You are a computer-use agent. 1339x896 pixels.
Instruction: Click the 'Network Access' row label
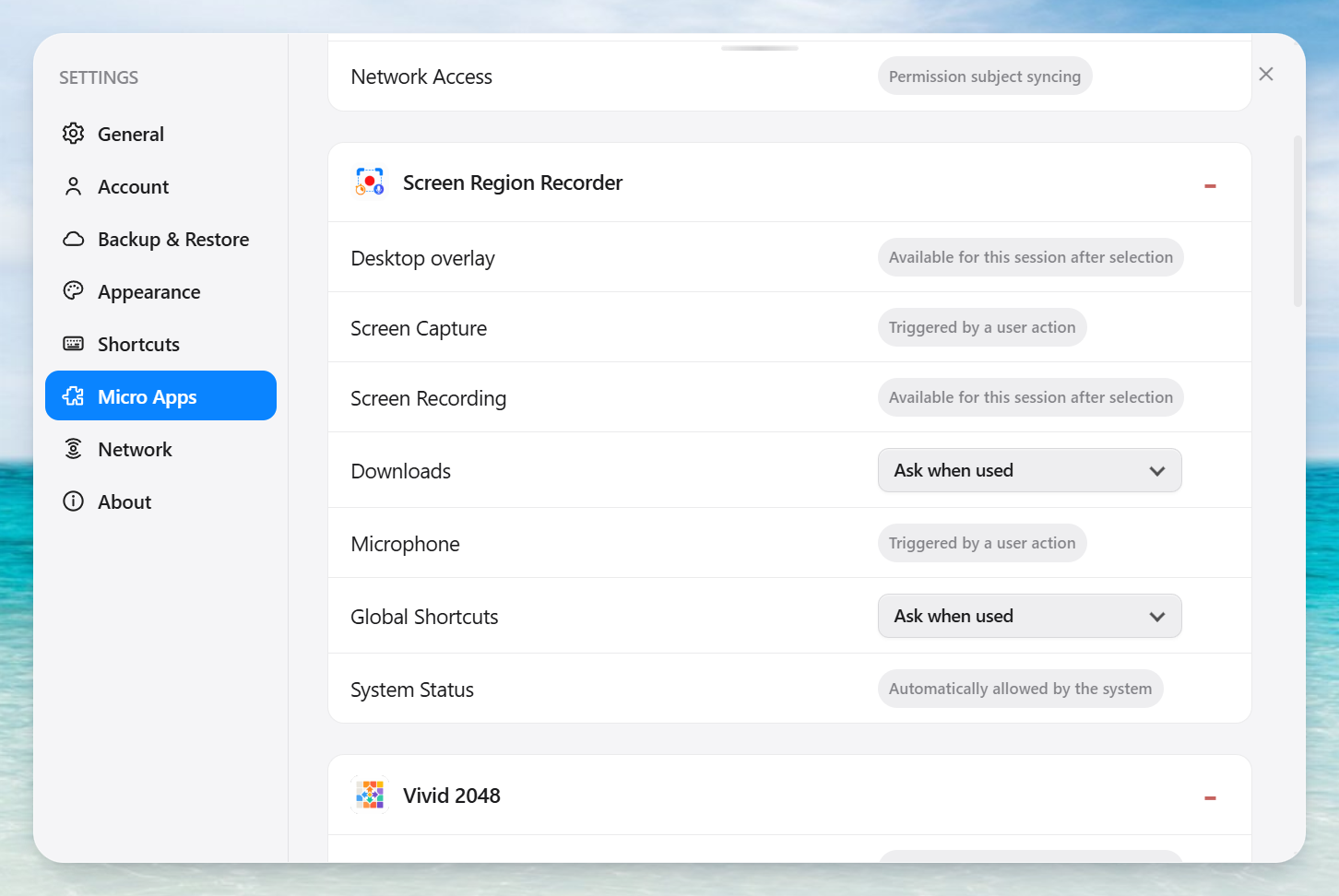click(x=421, y=77)
